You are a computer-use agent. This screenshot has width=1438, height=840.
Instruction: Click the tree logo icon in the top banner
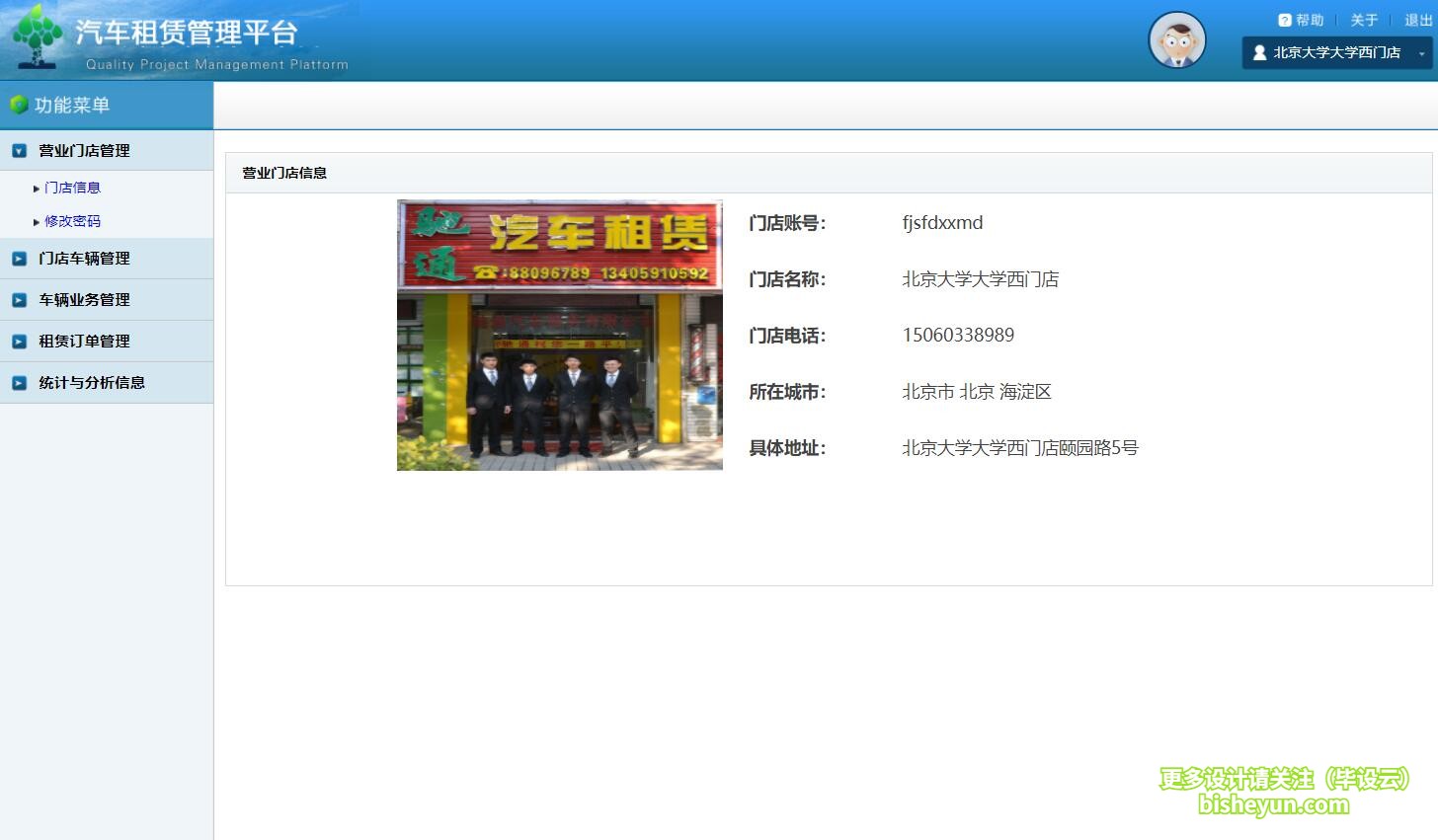[x=37, y=35]
